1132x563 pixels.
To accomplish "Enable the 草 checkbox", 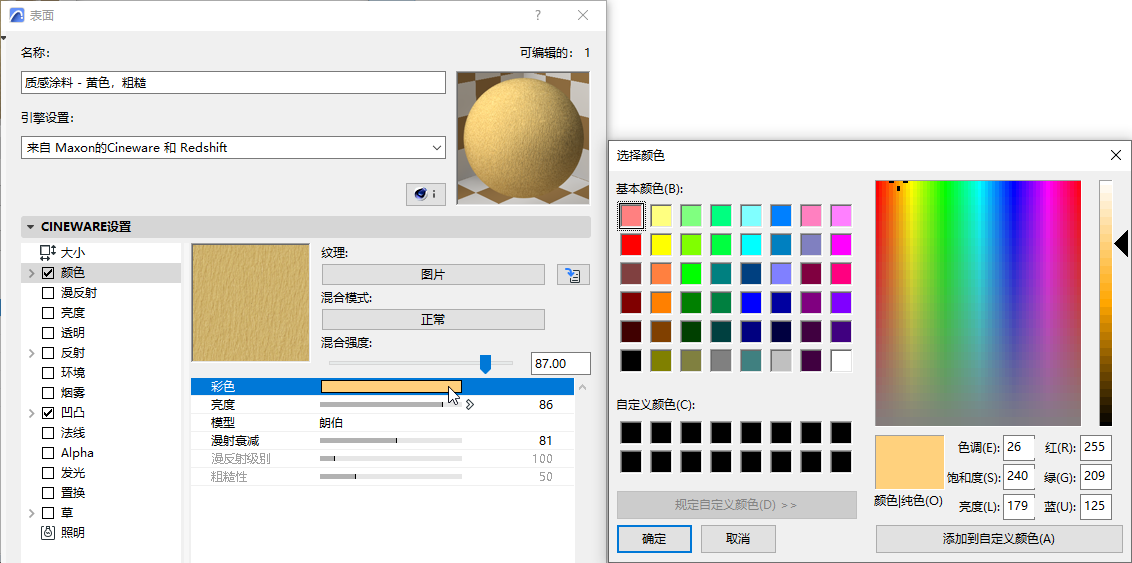I will coord(48,513).
